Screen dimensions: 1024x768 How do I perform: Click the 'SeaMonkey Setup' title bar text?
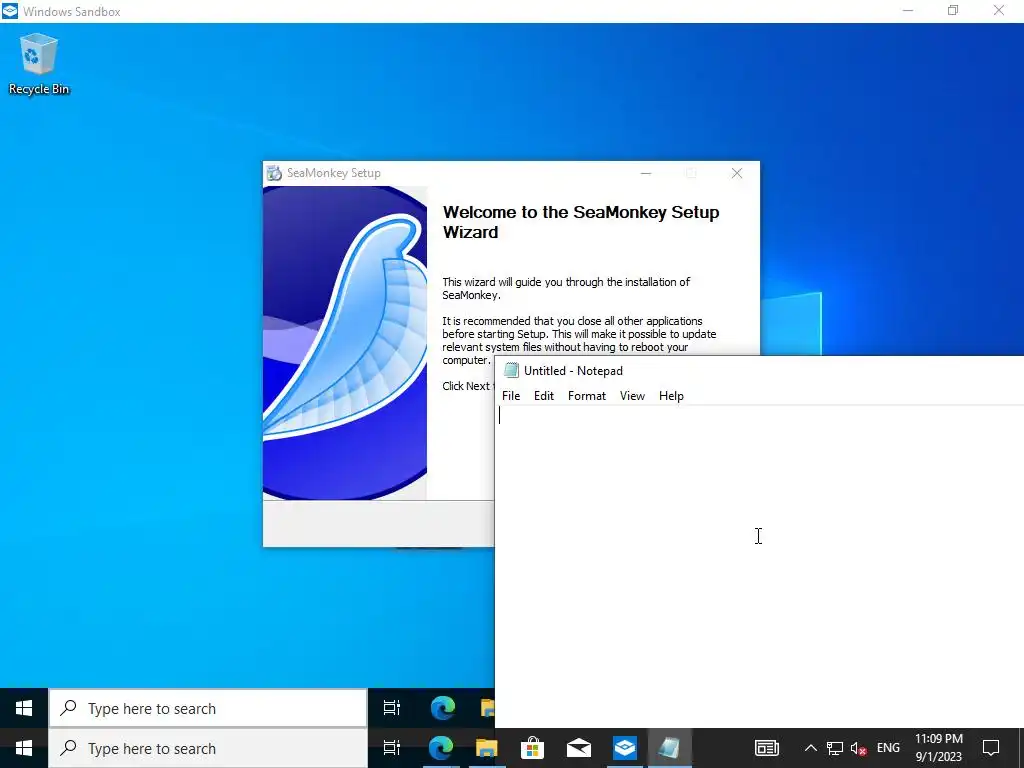[x=333, y=173]
